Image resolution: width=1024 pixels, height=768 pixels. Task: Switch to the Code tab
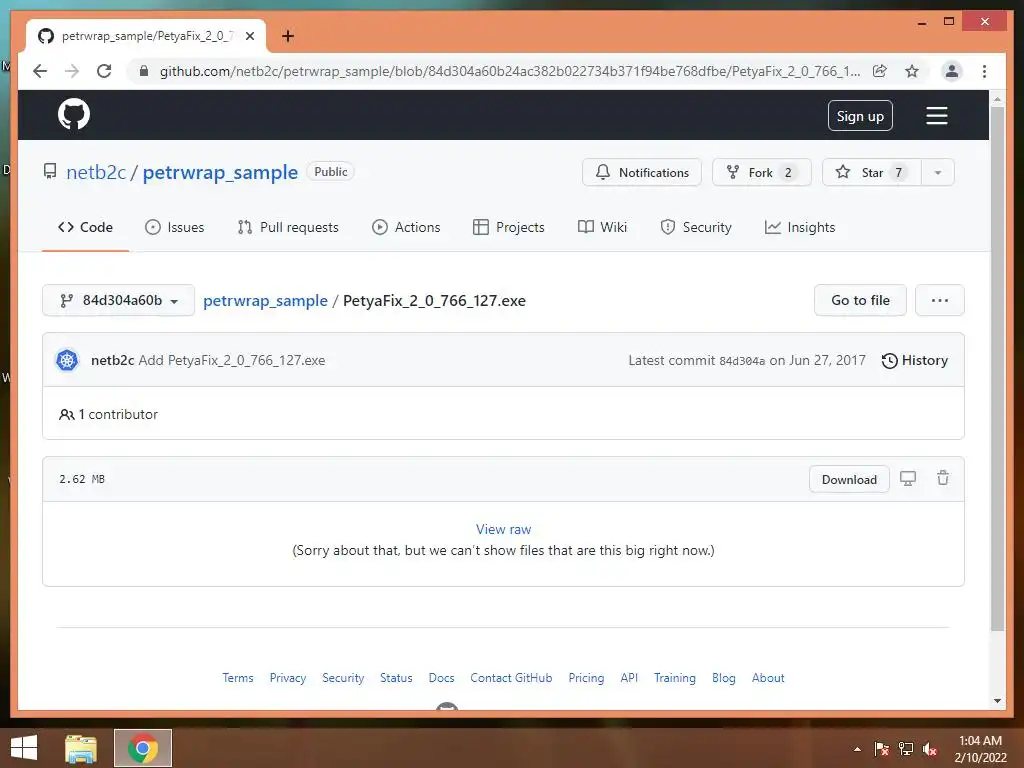coord(86,227)
